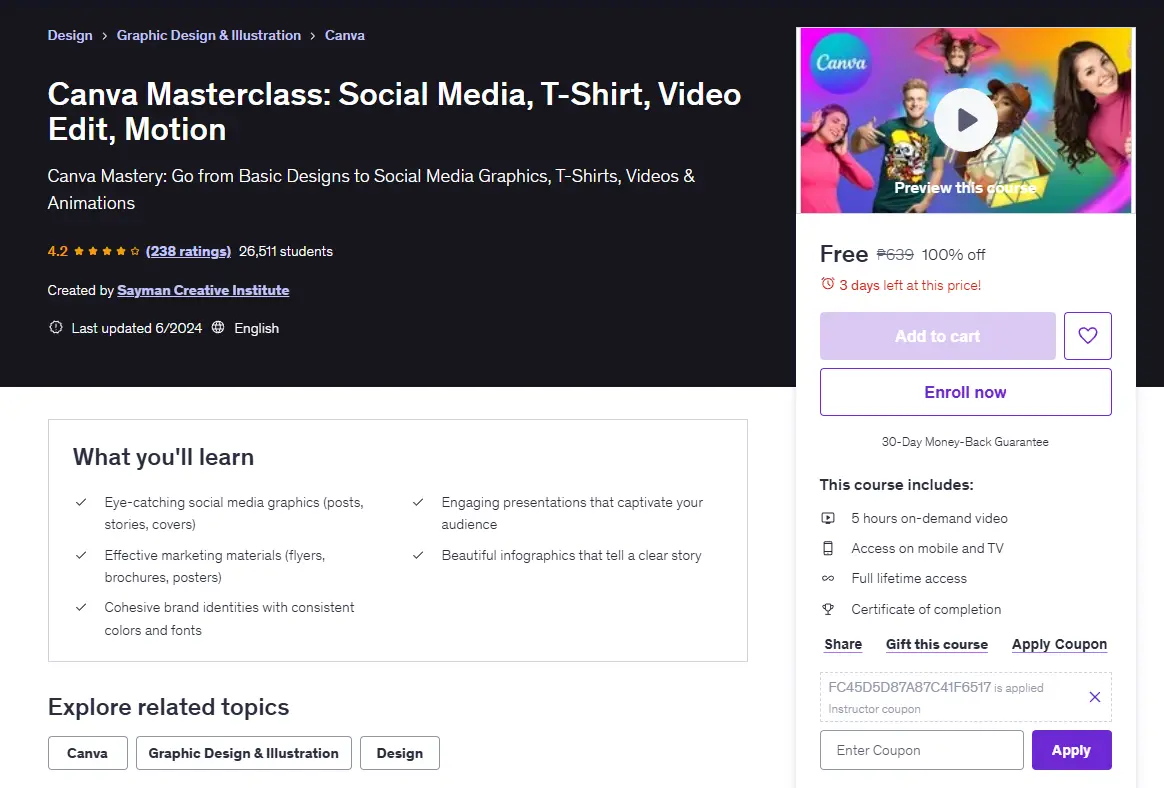Click Access on mobile and TV text
The height and width of the screenshot is (788, 1164).
(927, 548)
